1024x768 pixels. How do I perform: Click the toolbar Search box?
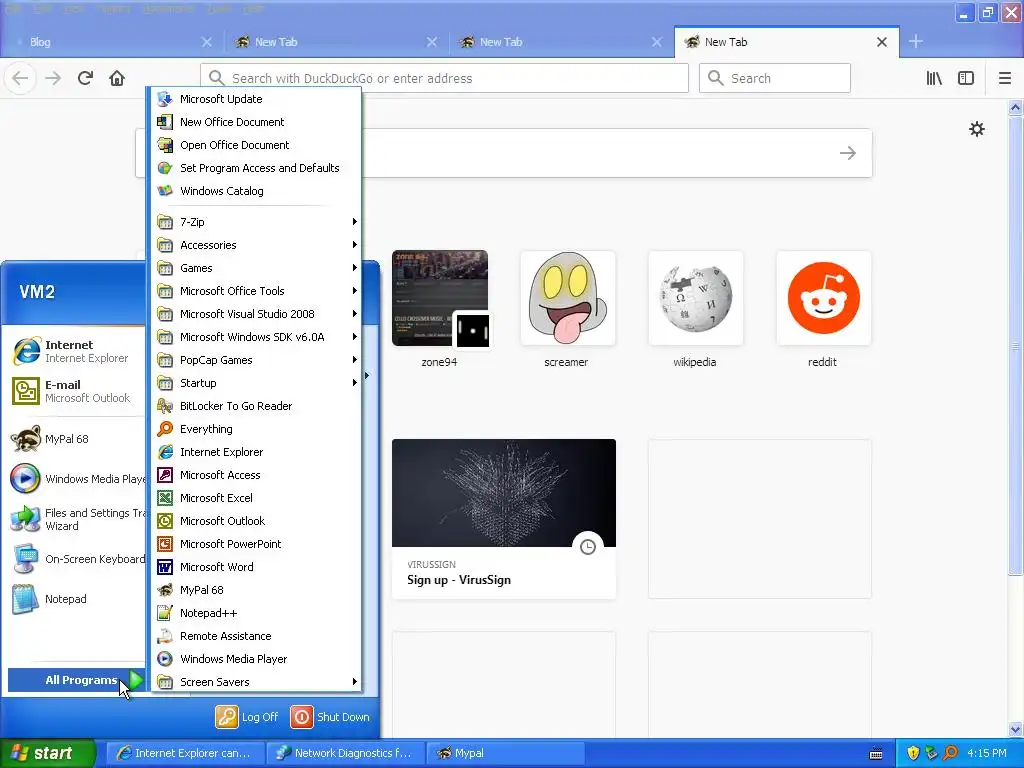pos(775,78)
